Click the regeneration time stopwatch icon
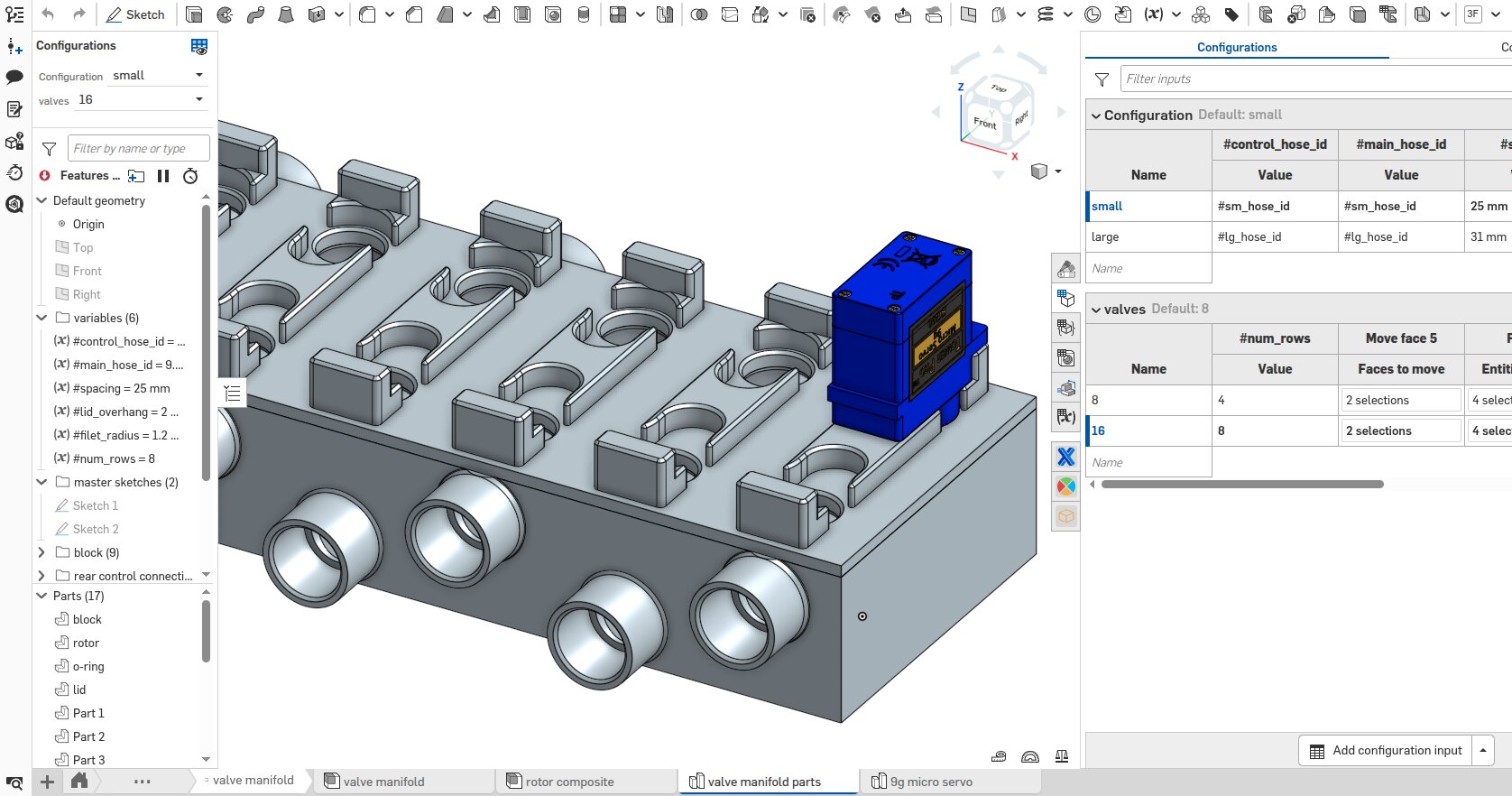This screenshot has height=796, width=1512. point(190,176)
